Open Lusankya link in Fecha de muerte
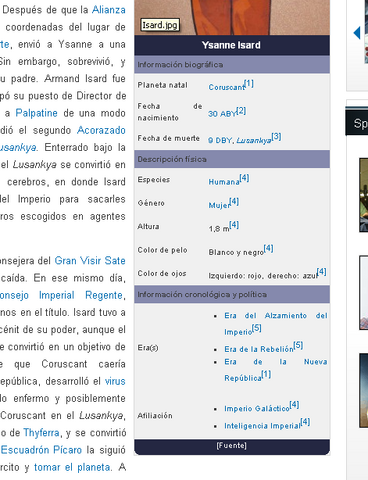 254,140
